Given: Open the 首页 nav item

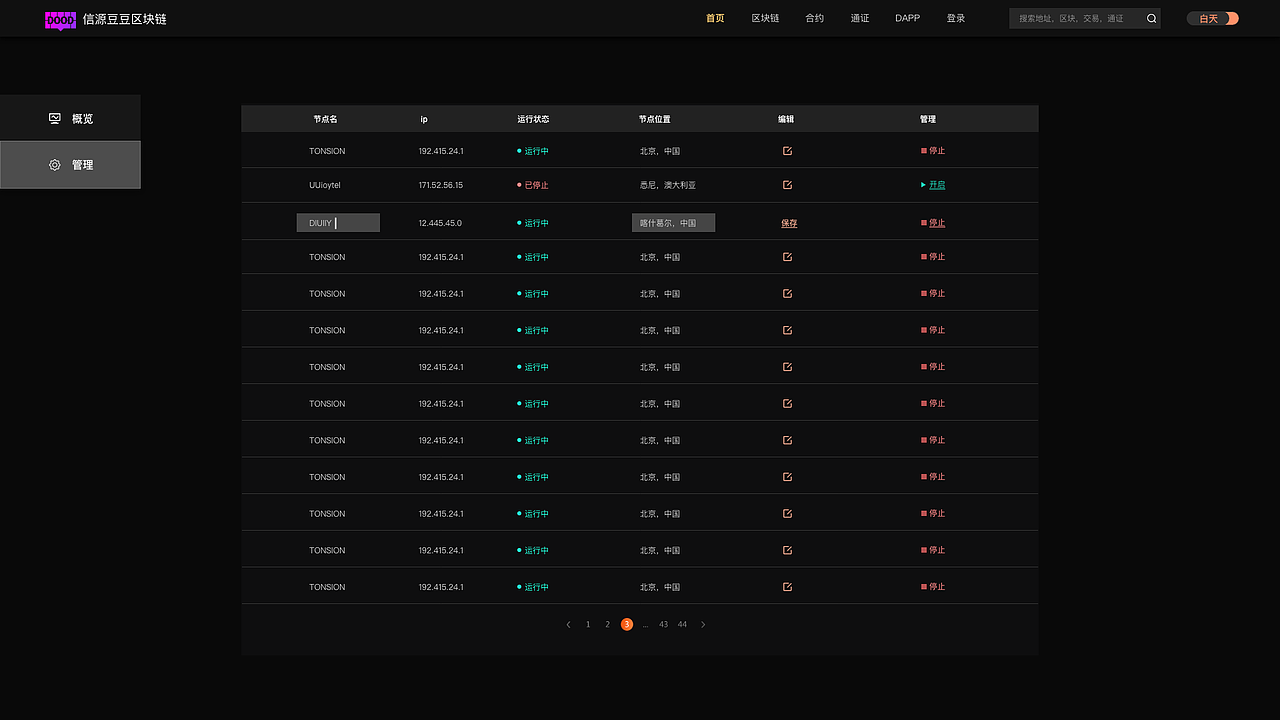Looking at the screenshot, I should click(x=715, y=18).
